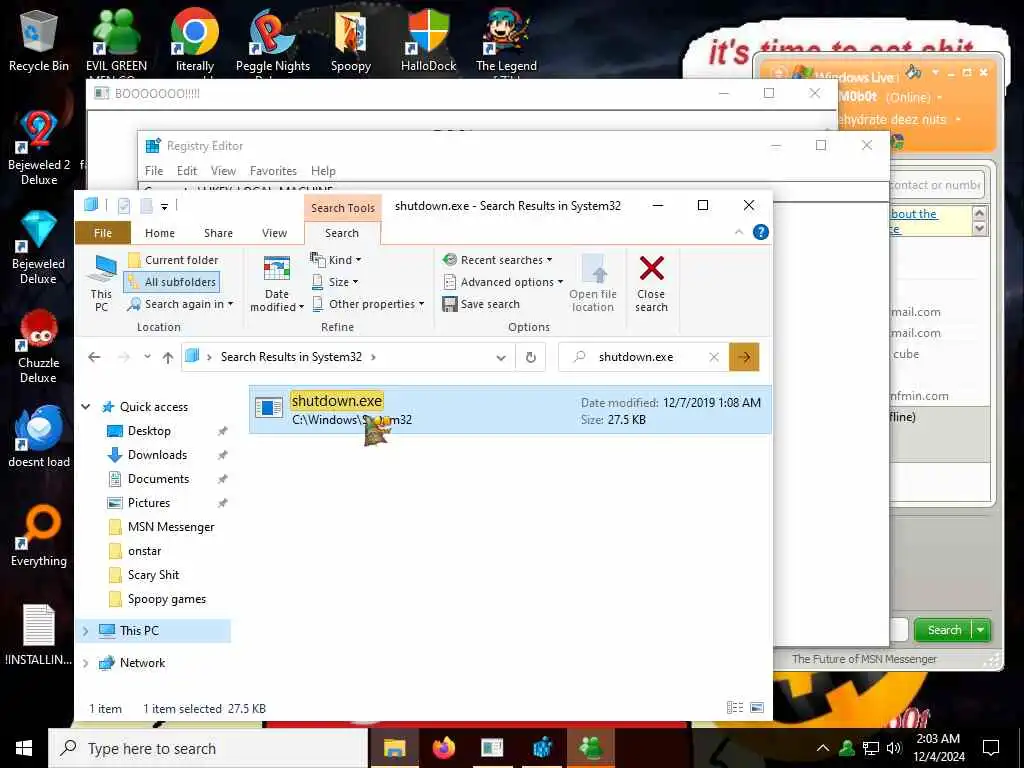Show hidden system tray icons
The width and height of the screenshot is (1024, 768).
pyautogui.click(x=823, y=748)
